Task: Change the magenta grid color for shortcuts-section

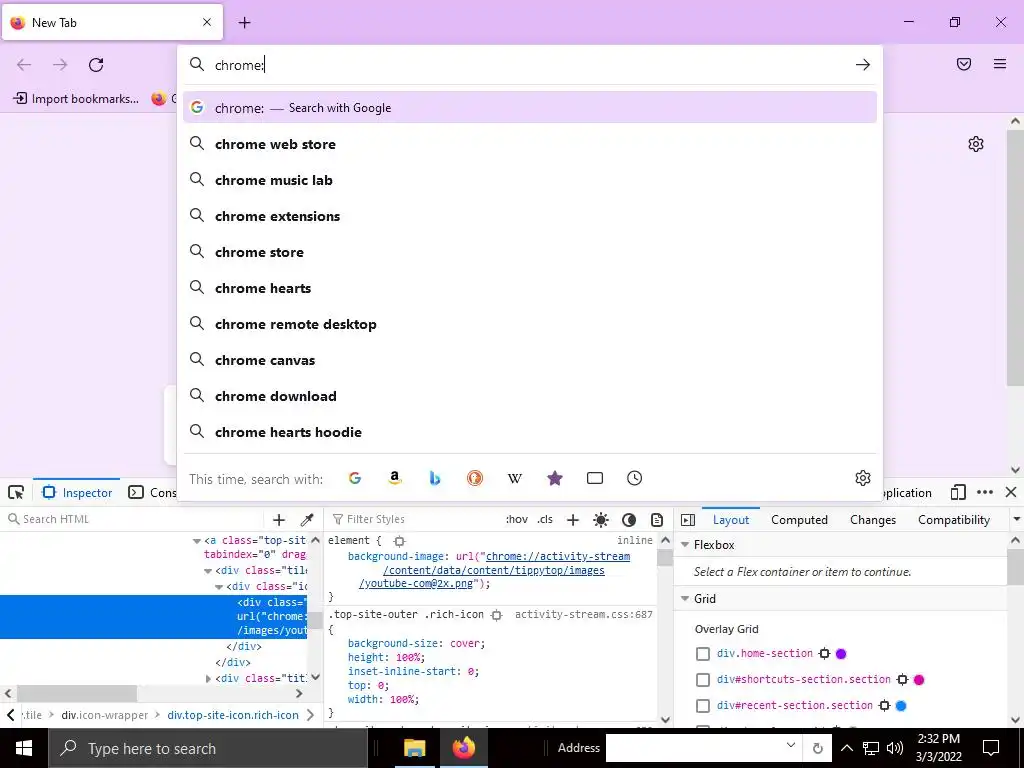Action: [x=919, y=680]
